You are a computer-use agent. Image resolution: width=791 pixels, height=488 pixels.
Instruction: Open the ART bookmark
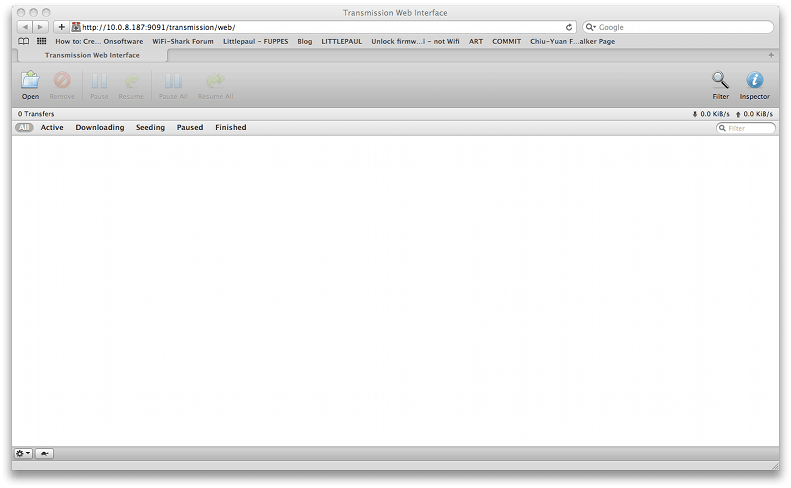pos(476,41)
